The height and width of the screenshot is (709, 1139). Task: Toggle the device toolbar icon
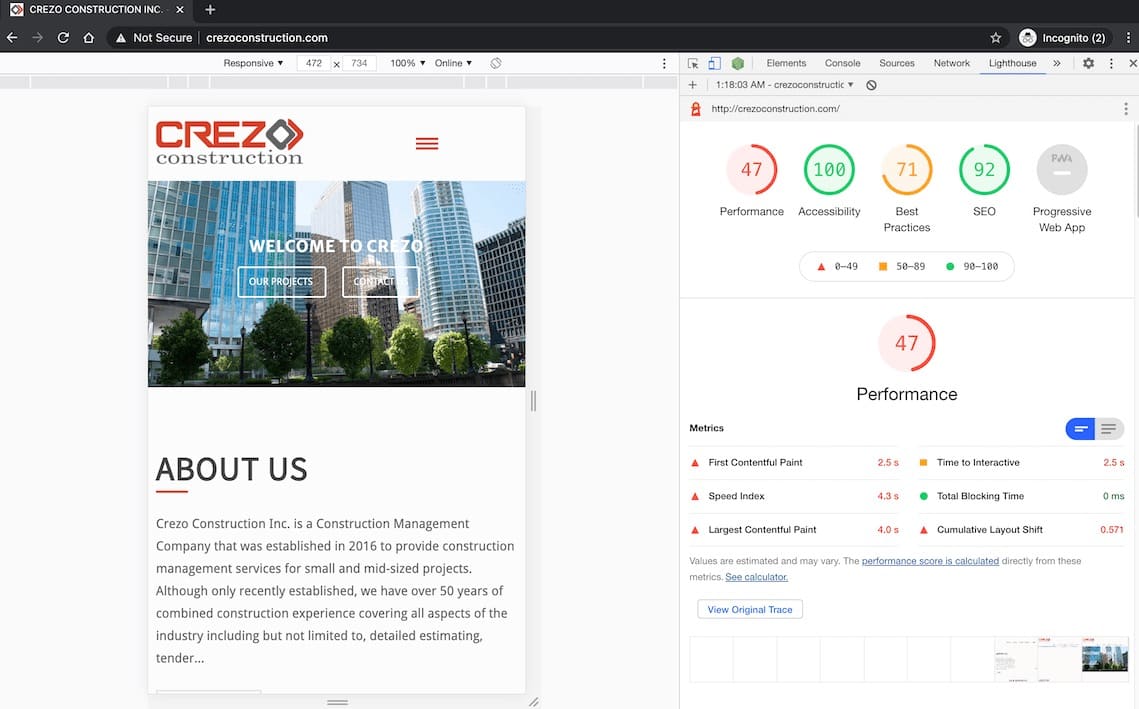[715, 63]
